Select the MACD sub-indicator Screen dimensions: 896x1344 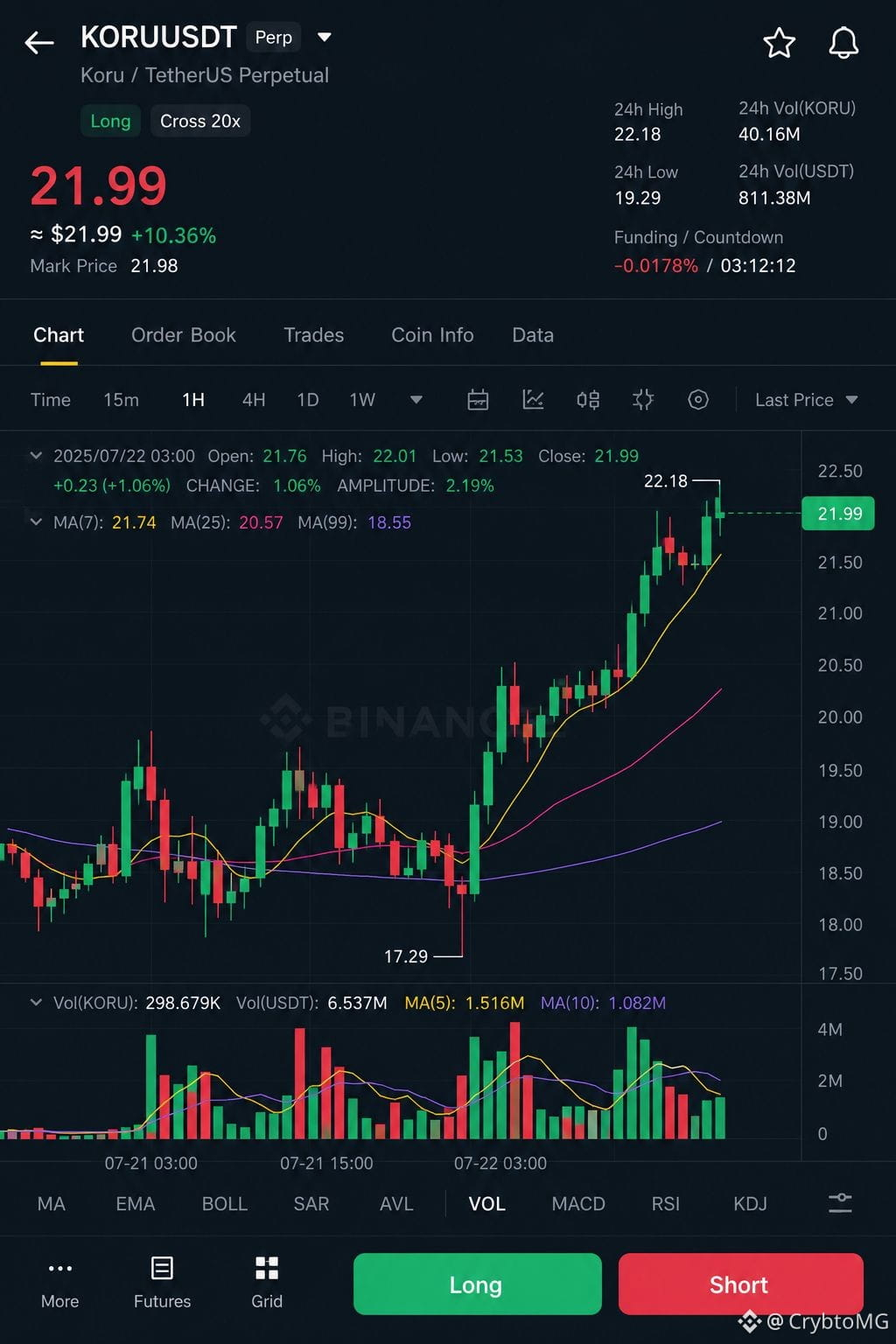[578, 1204]
